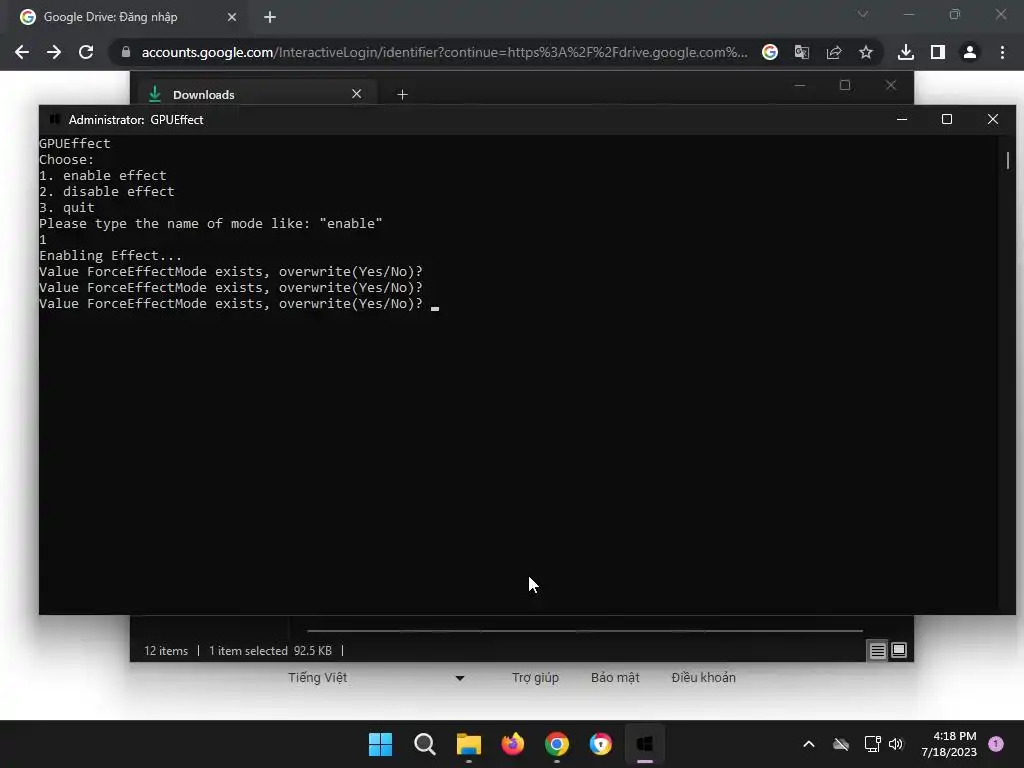The image size is (1024, 768).
Task: Show hidden system tray icons
Action: click(x=808, y=744)
